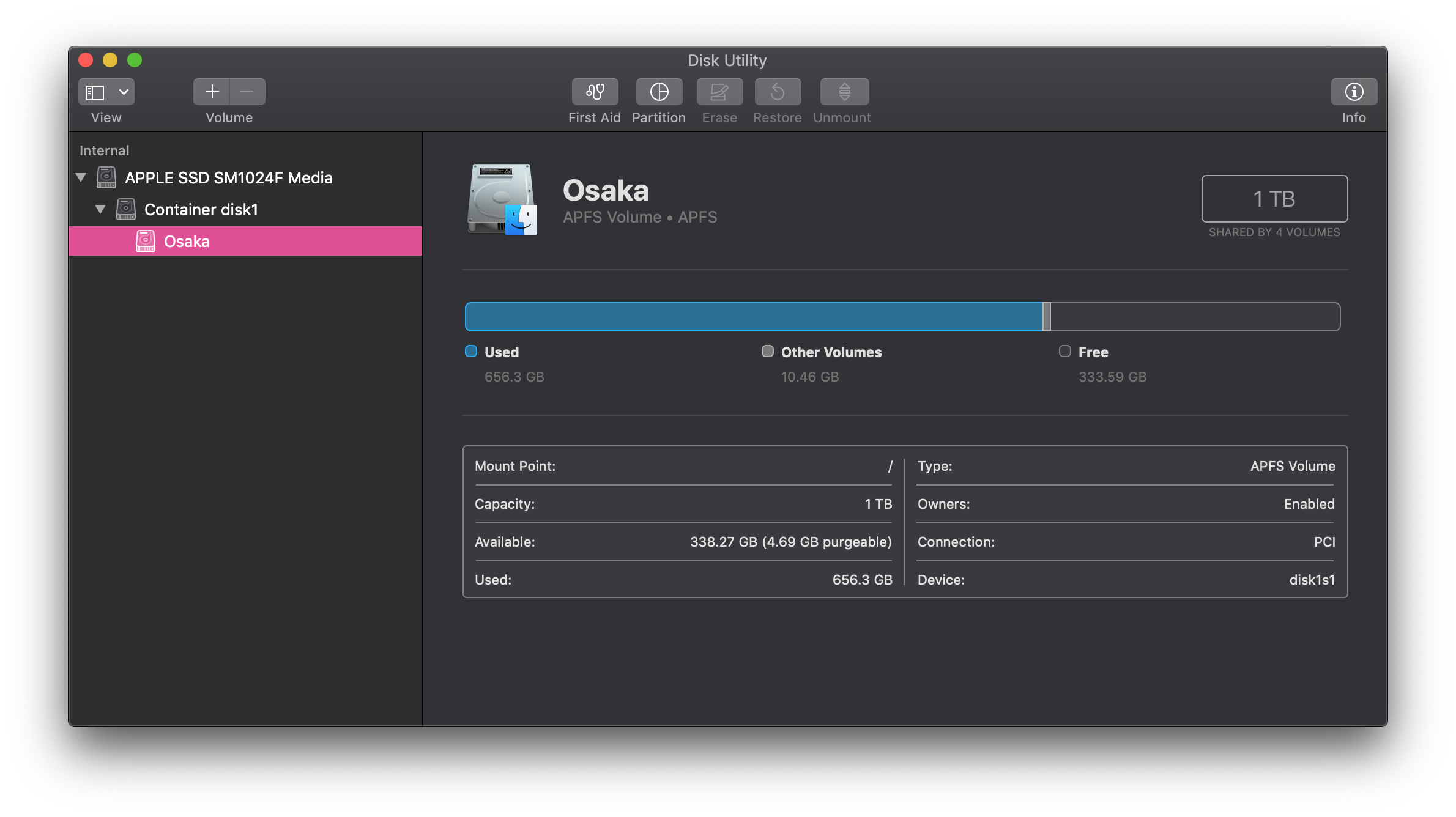Click the '338.27 GB (4.69 GB purgeable)' value
This screenshot has width=1456, height=817.
[791, 542]
